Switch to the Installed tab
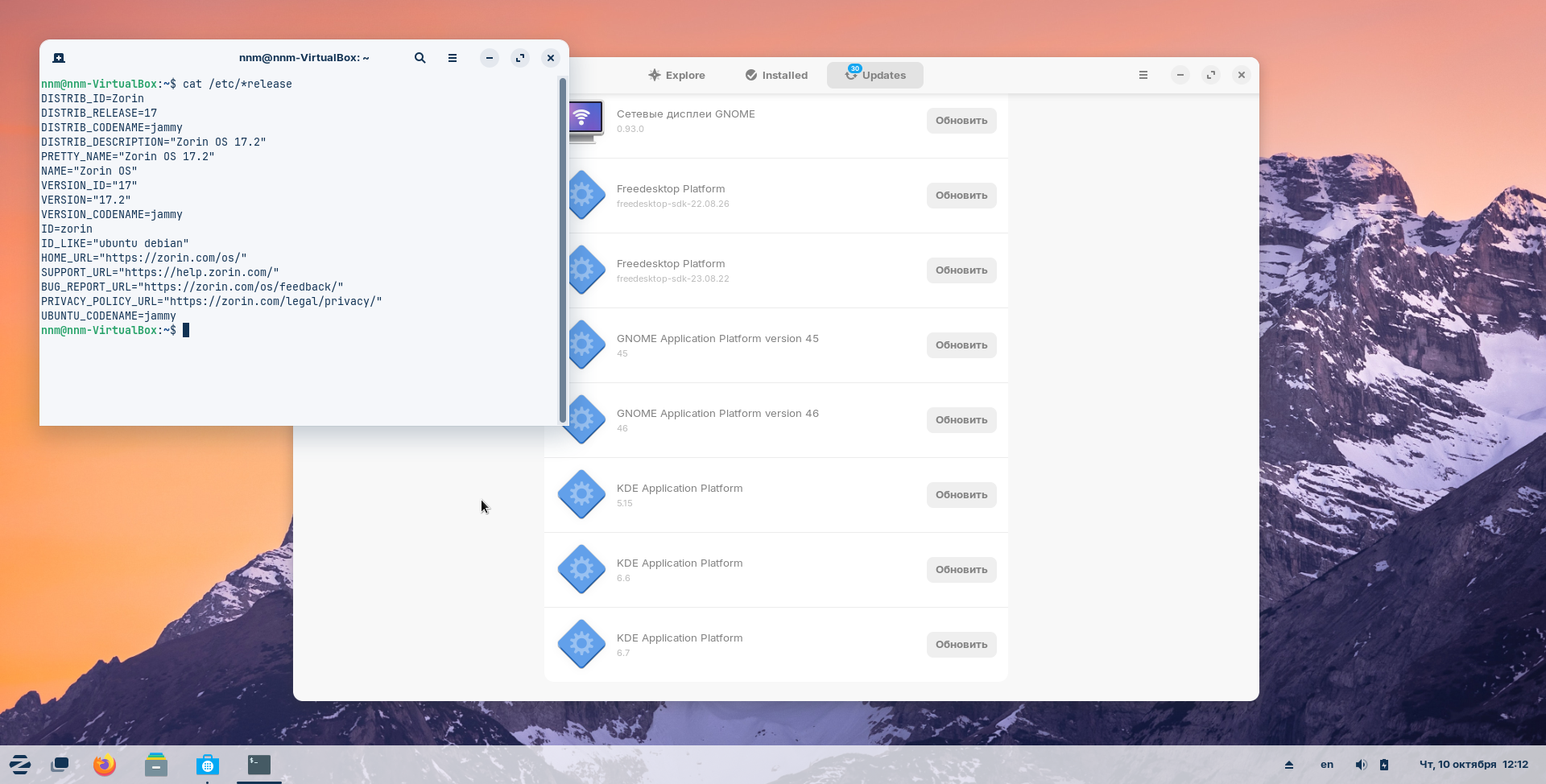This screenshot has width=1546, height=784. tap(776, 75)
